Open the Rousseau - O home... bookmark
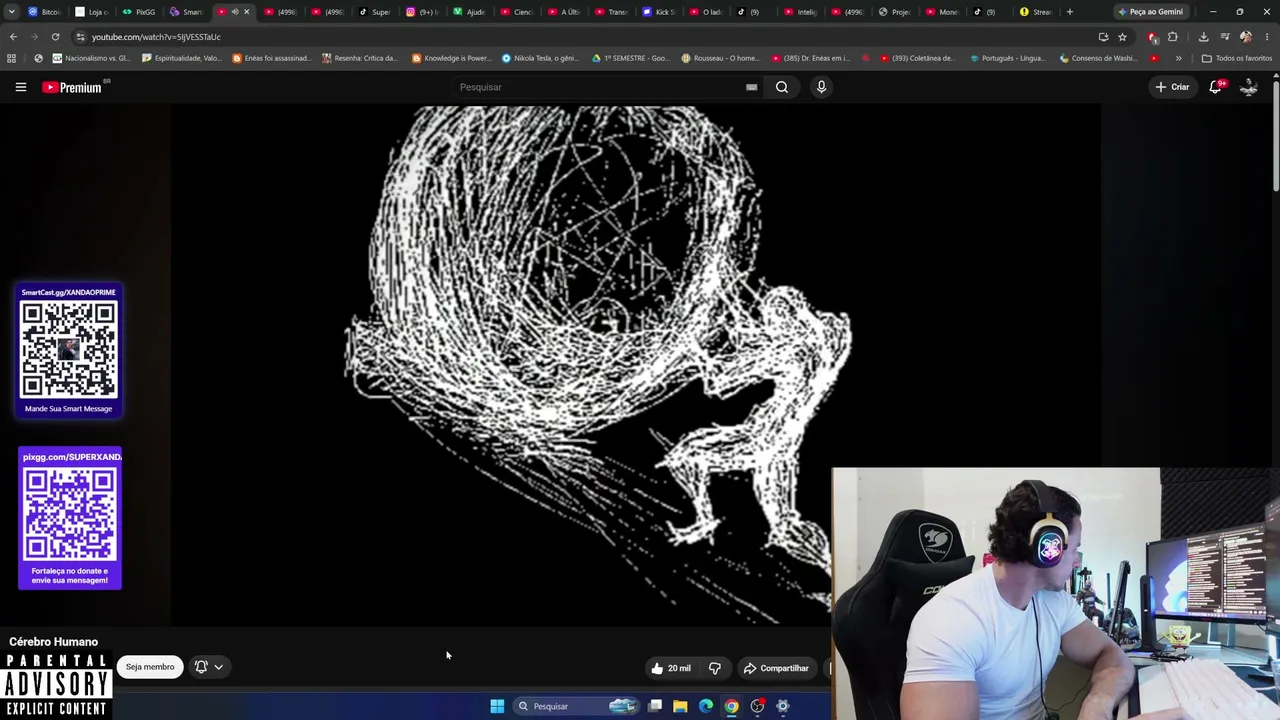This screenshot has height=720, width=1280. (720, 58)
